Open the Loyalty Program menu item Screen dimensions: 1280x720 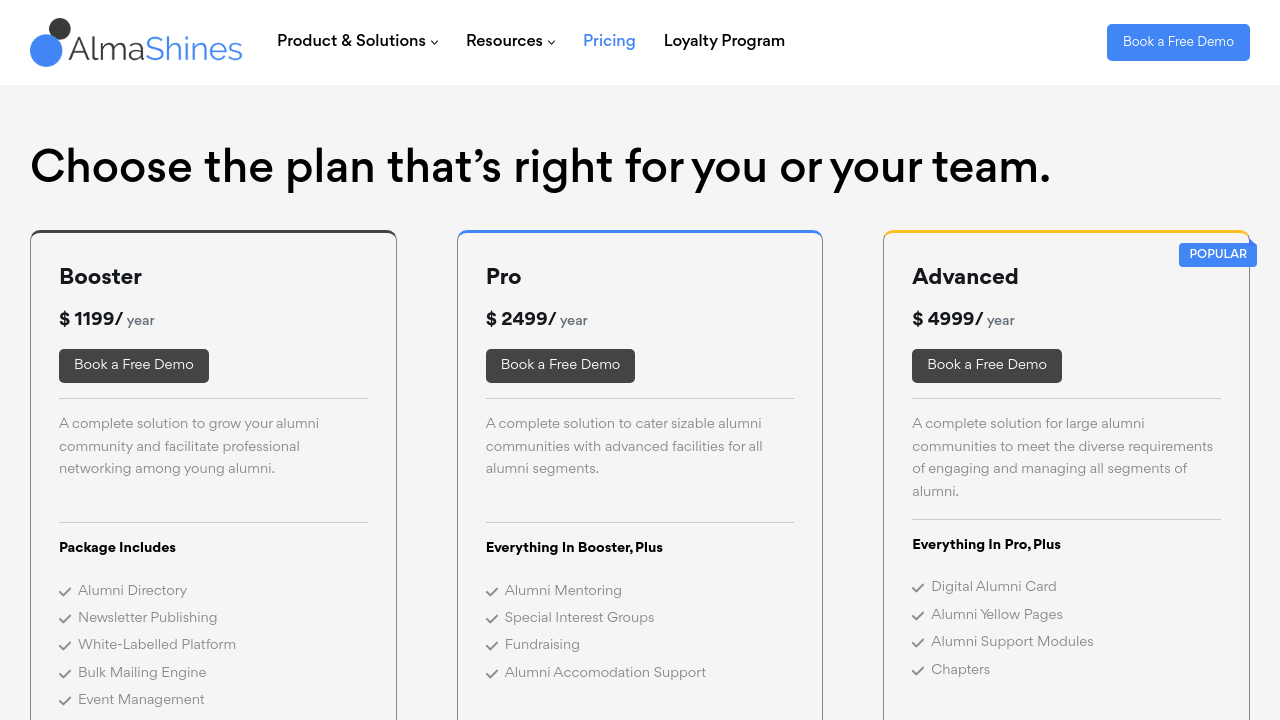(724, 41)
